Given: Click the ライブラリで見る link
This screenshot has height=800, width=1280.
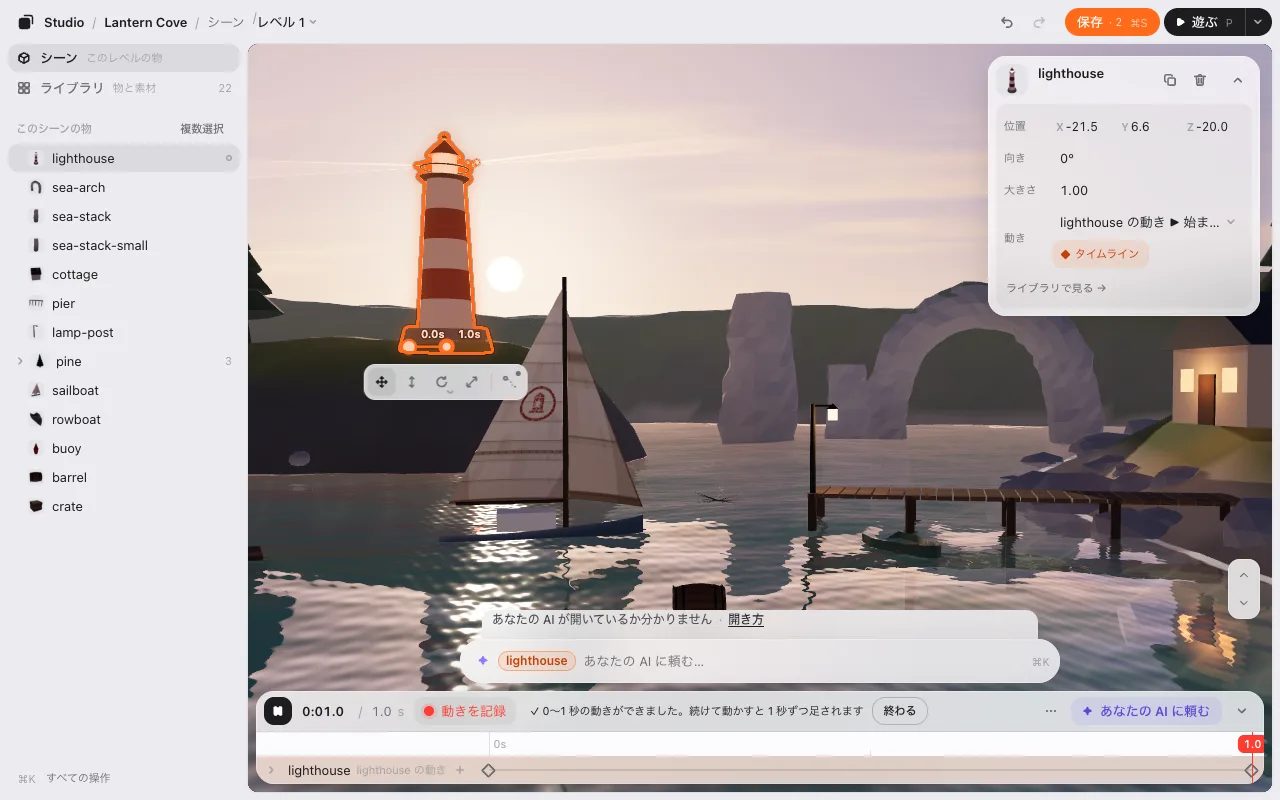Looking at the screenshot, I should point(1056,288).
